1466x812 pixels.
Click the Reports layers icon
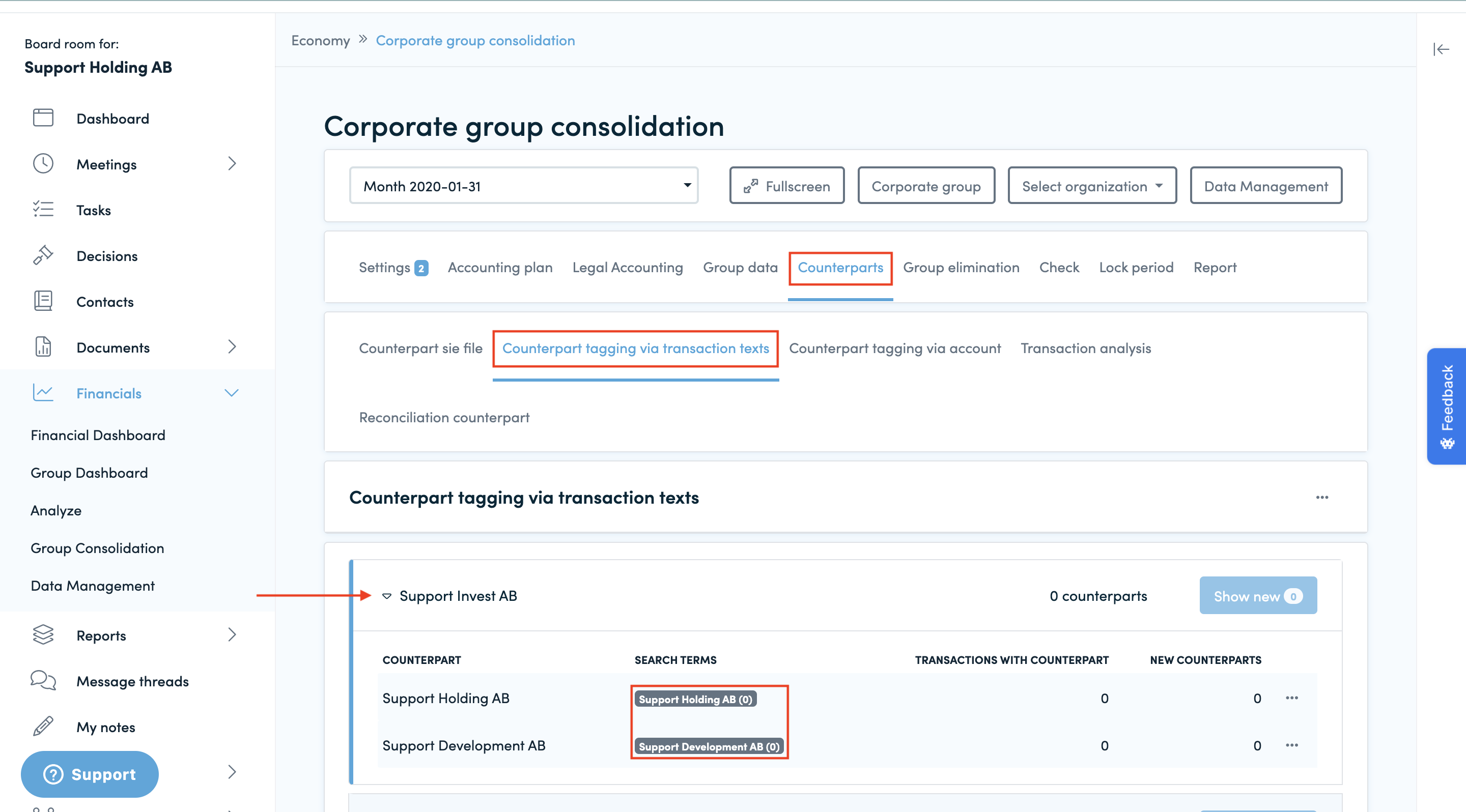coord(43,635)
